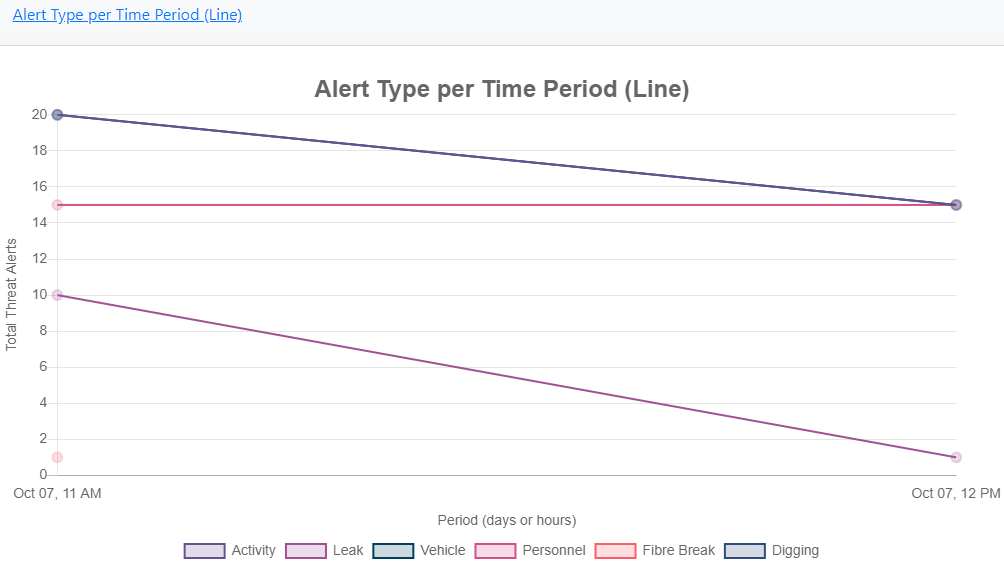This screenshot has width=1004, height=567.
Task: Click the Leak data point at 12 PM
Action: 956,457
